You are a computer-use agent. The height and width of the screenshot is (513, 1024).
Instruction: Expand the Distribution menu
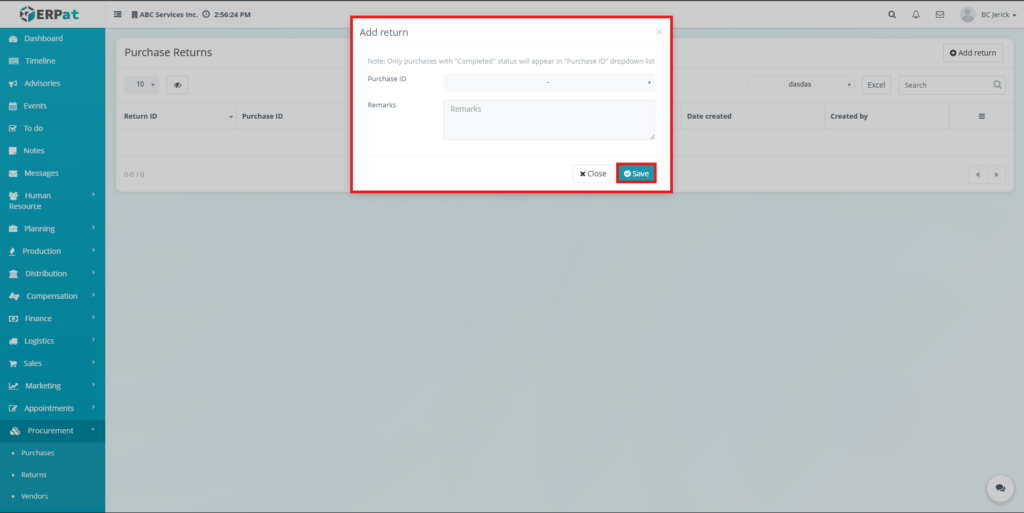coord(52,273)
